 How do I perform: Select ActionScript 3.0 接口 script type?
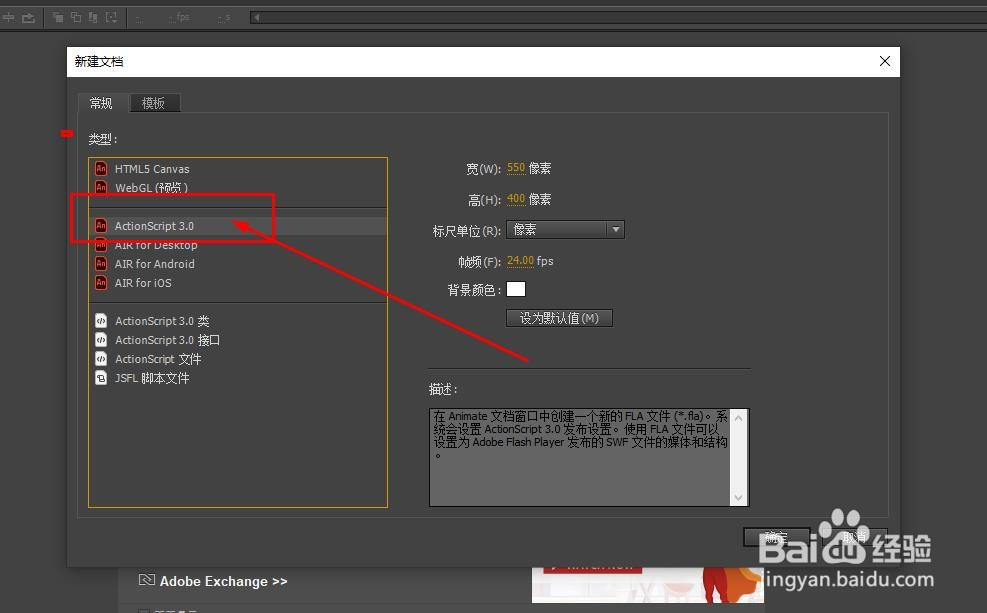[238, 340]
